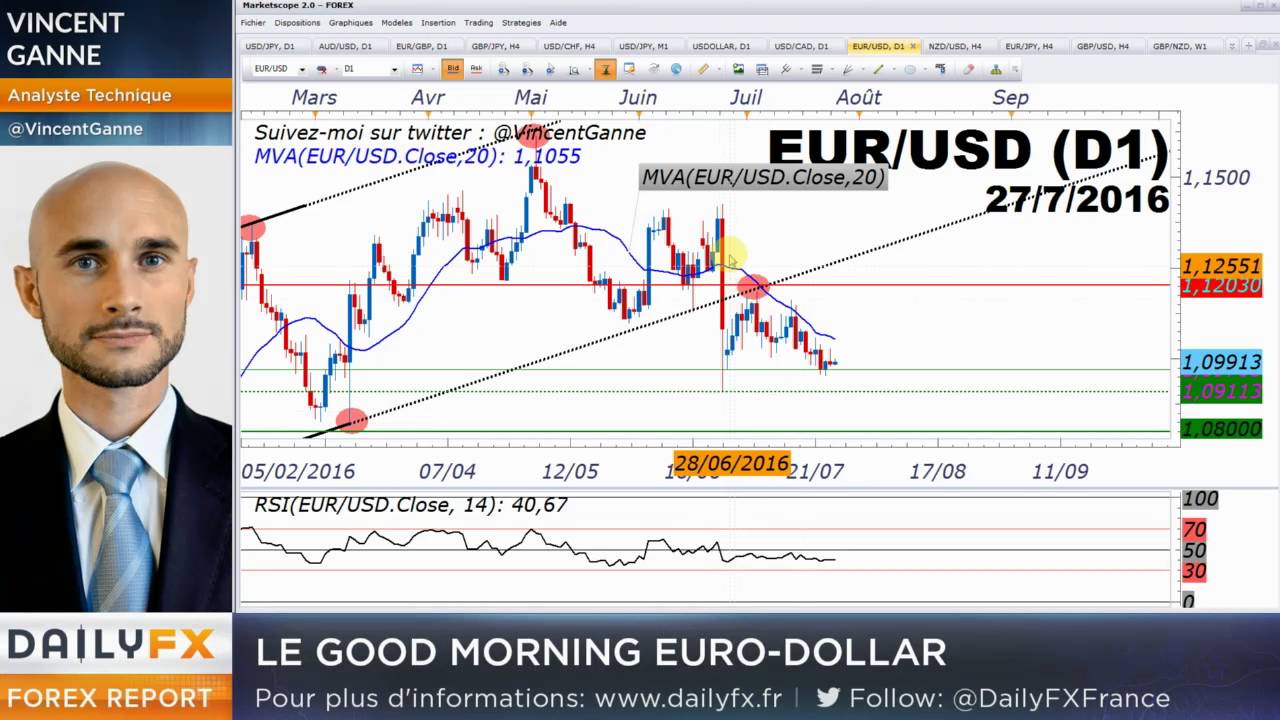The height and width of the screenshot is (720, 1280).
Task: Click the 28/06/2016 date marker
Action: (731, 463)
